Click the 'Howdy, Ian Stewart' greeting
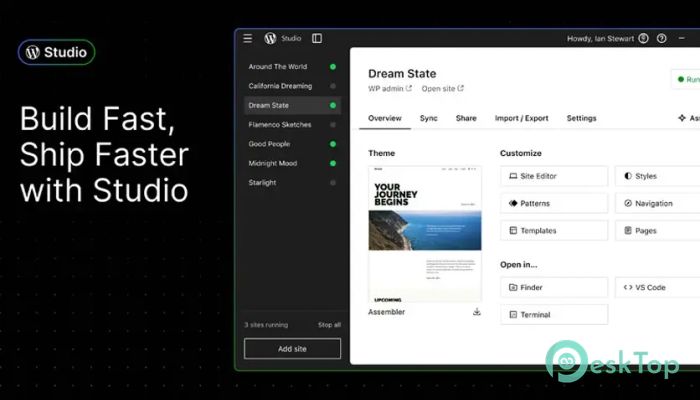Image resolution: width=700 pixels, height=400 pixels. 600,38
